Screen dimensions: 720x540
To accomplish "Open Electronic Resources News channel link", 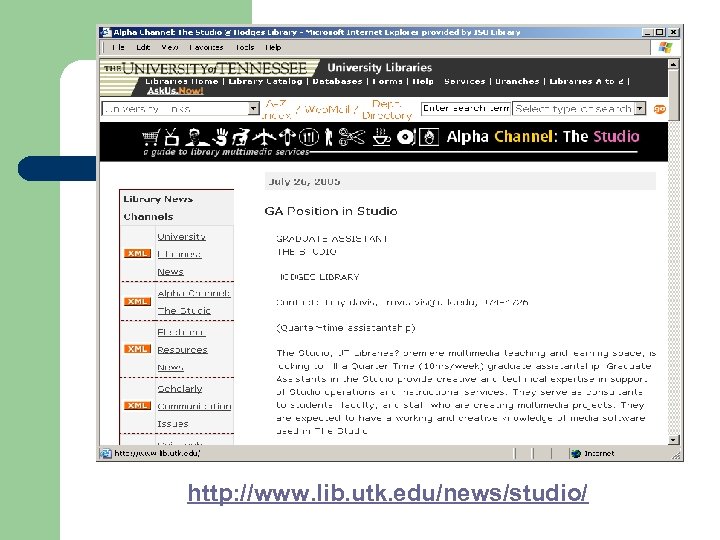I will pyautogui.click(x=182, y=349).
